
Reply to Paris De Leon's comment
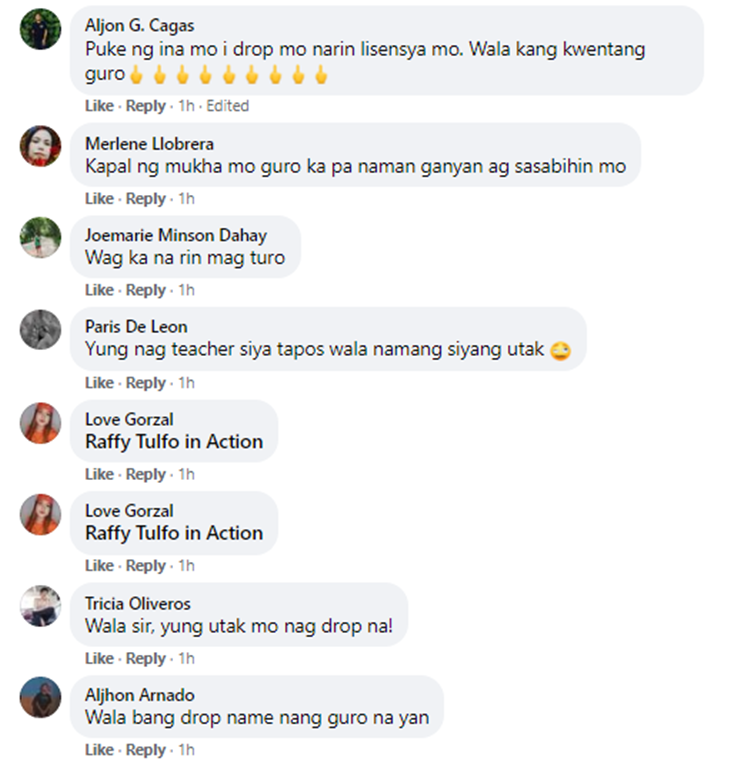(146, 383)
